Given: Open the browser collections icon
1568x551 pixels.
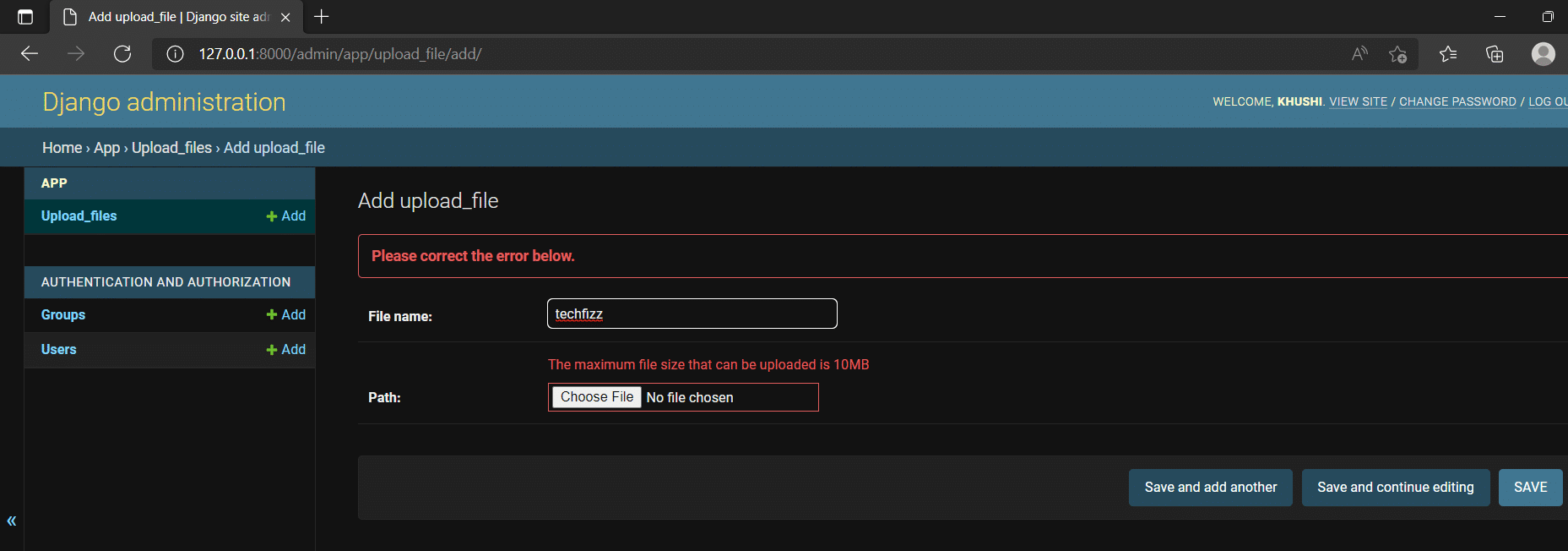Looking at the screenshot, I should pos(1495,54).
